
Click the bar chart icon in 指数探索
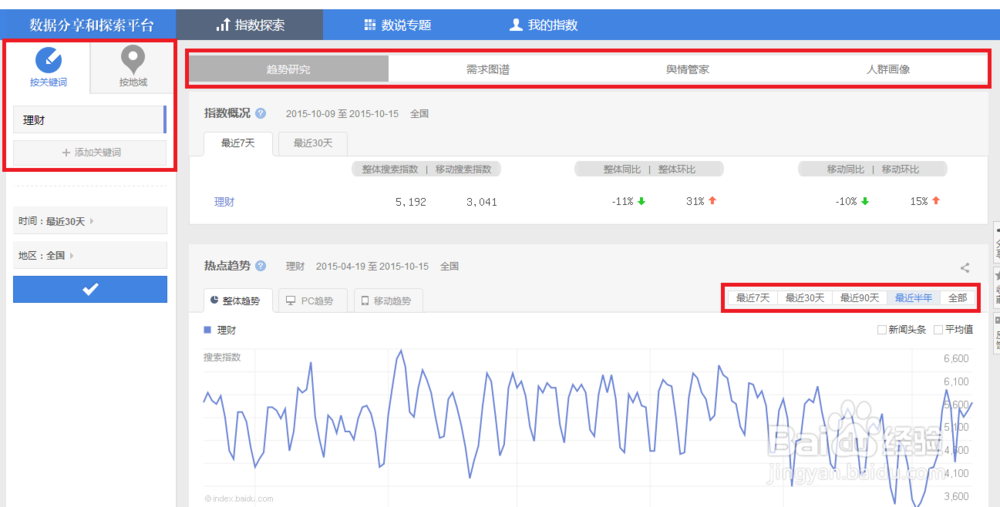pyautogui.click(x=223, y=25)
